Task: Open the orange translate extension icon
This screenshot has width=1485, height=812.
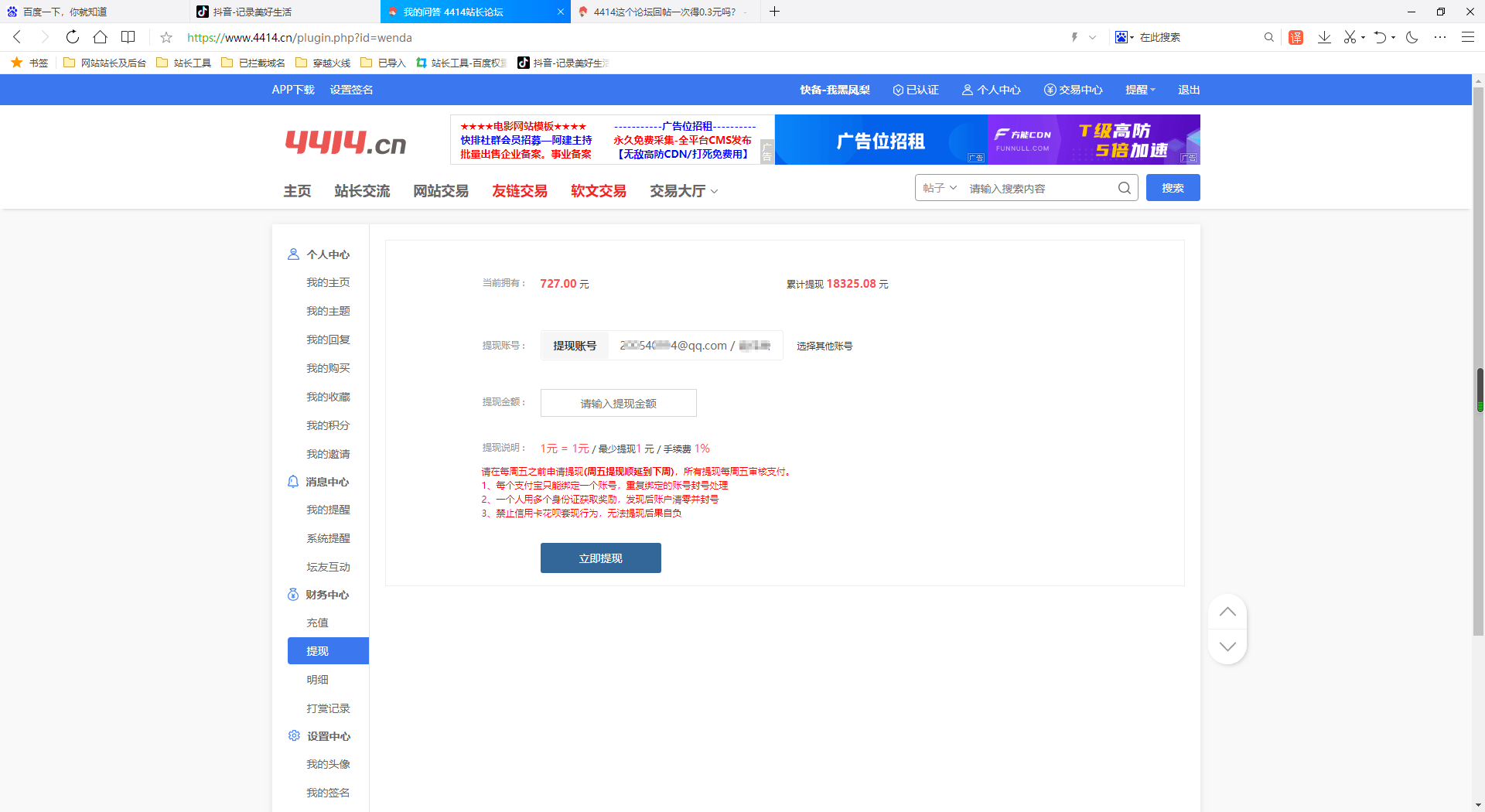Action: (1296, 37)
